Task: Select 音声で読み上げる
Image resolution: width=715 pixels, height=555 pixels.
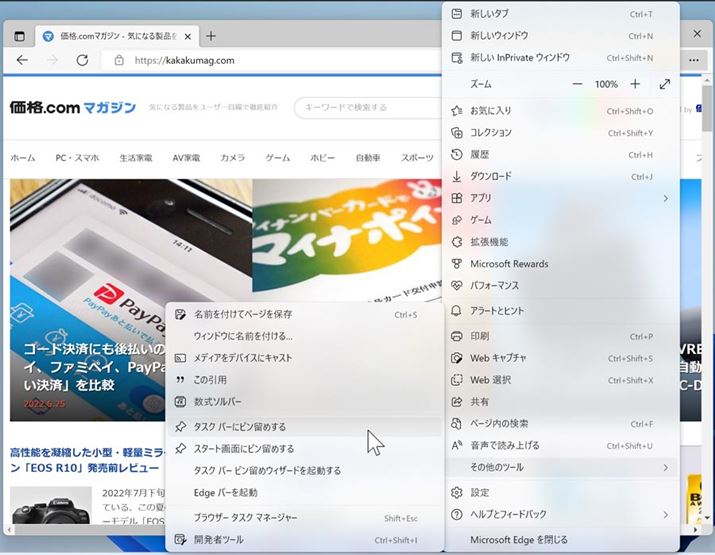Action: click(x=560, y=446)
